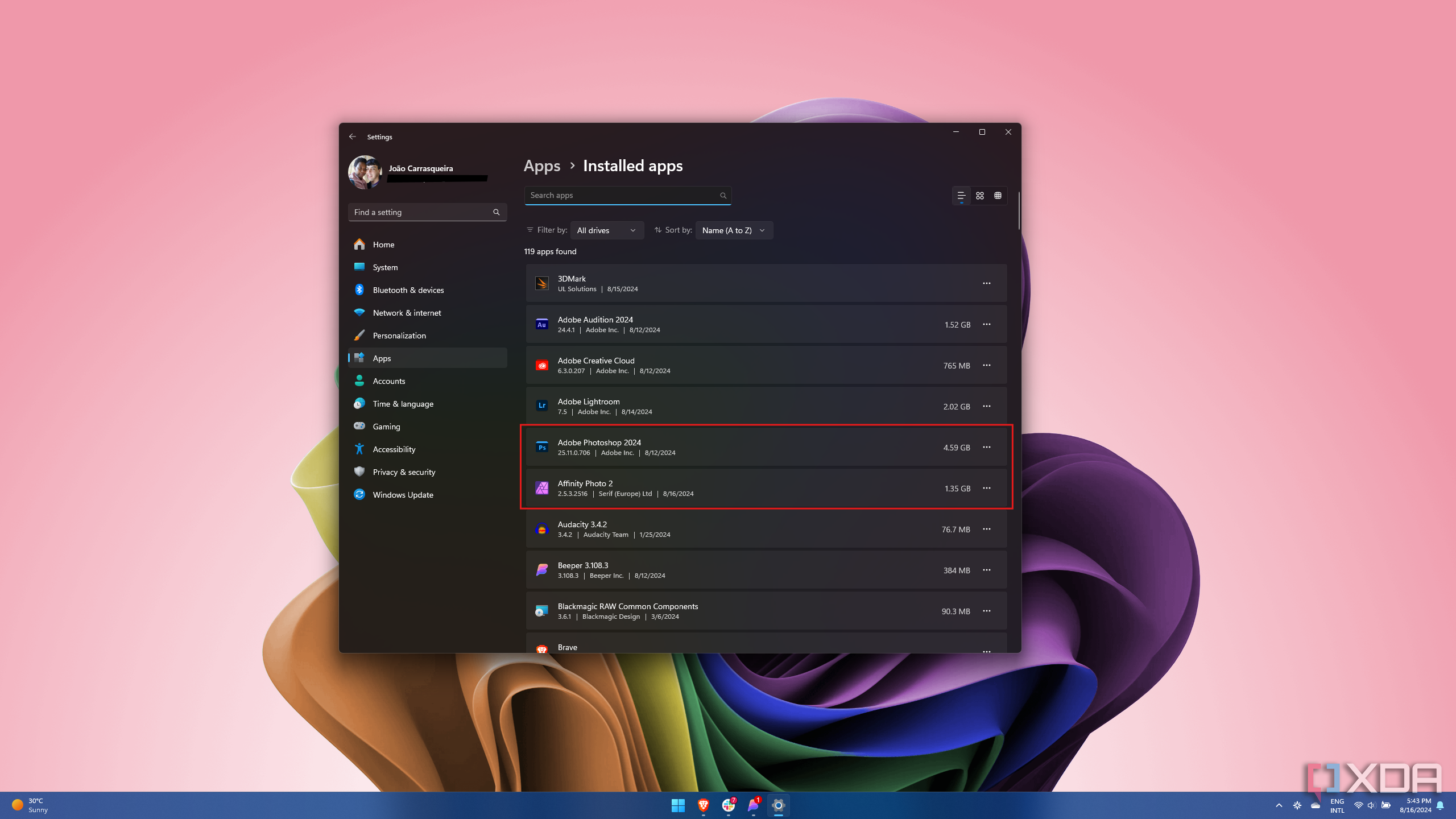Click the magnifier icon in Search apps
The height and width of the screenshot is (819, 1456).
click(723, 195)
